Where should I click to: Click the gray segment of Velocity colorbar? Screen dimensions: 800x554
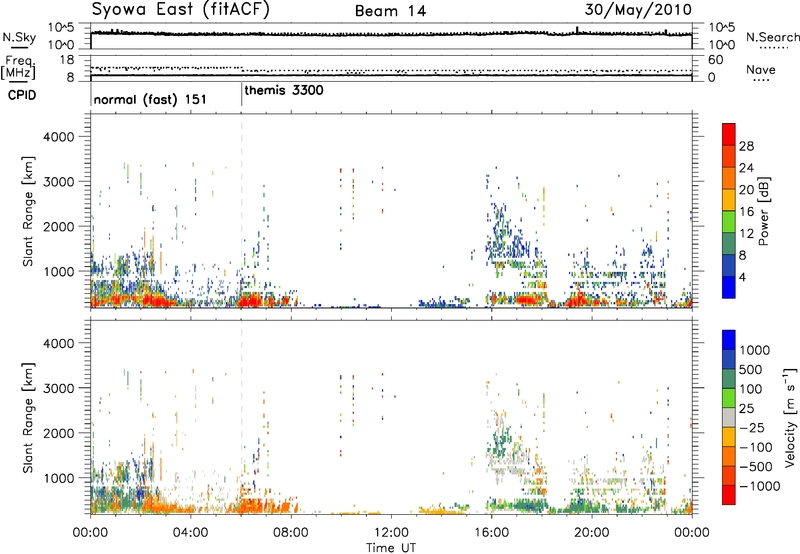click(729, 417)
